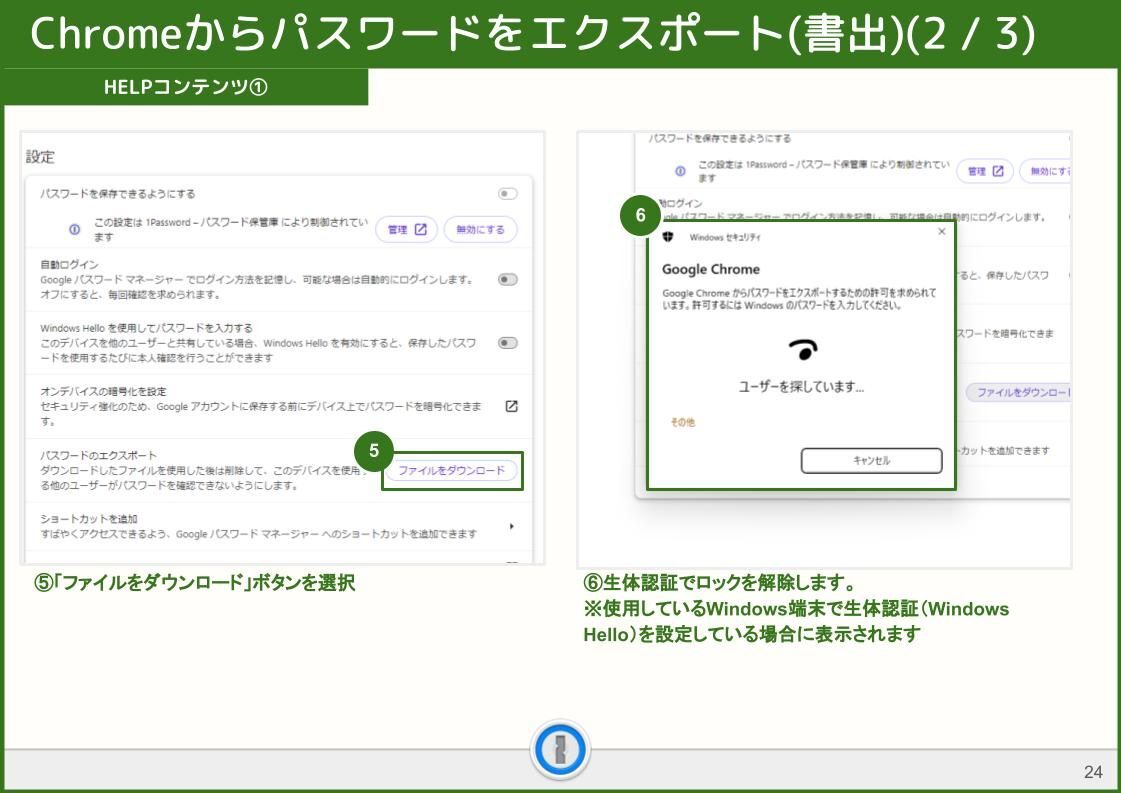This screenshot has width=1121, height=793.
Task: Click the 無効にする button in right screenshot
Action: [x=1047, y=171]
